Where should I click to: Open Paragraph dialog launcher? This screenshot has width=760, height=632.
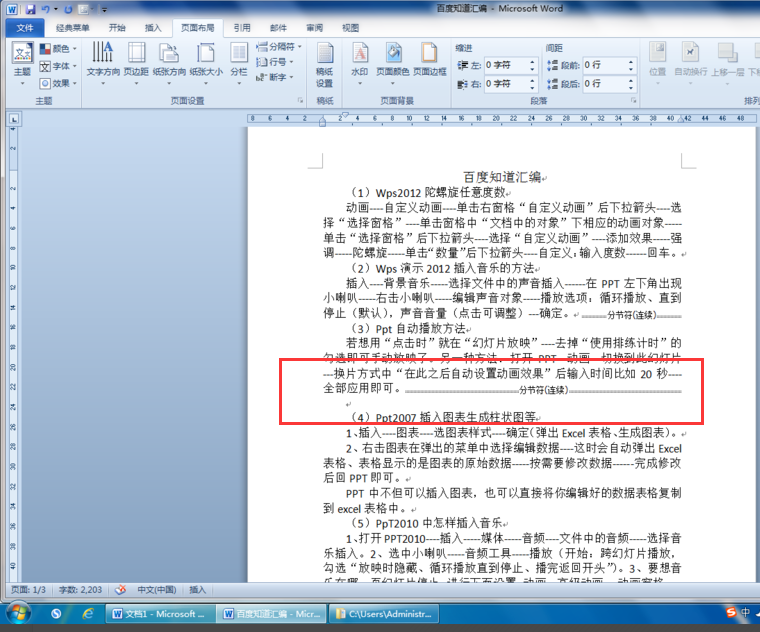coord(633,100)
